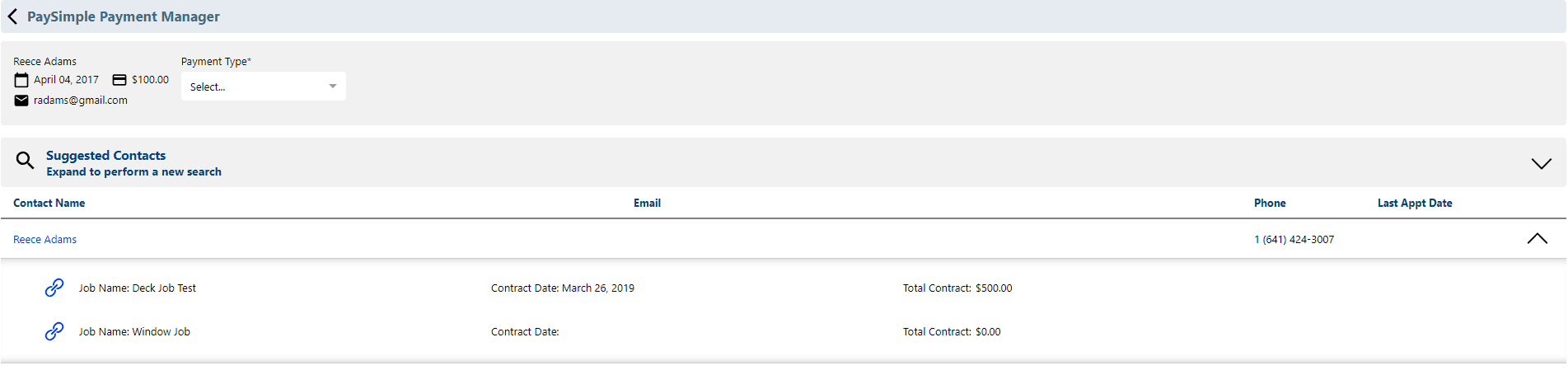This screenshot has width=1568, height=370.
Task: Go back using the header chevron arrow
Action: point(12,16)
